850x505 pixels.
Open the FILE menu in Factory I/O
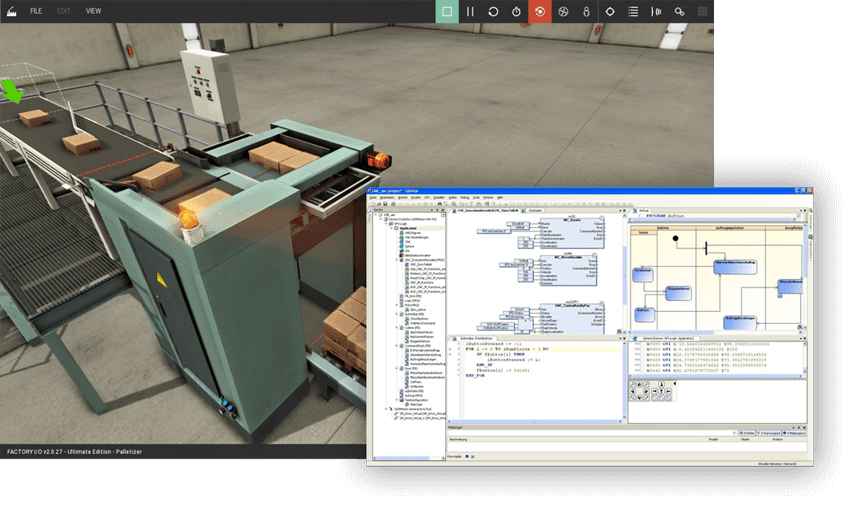click(36, 11)
